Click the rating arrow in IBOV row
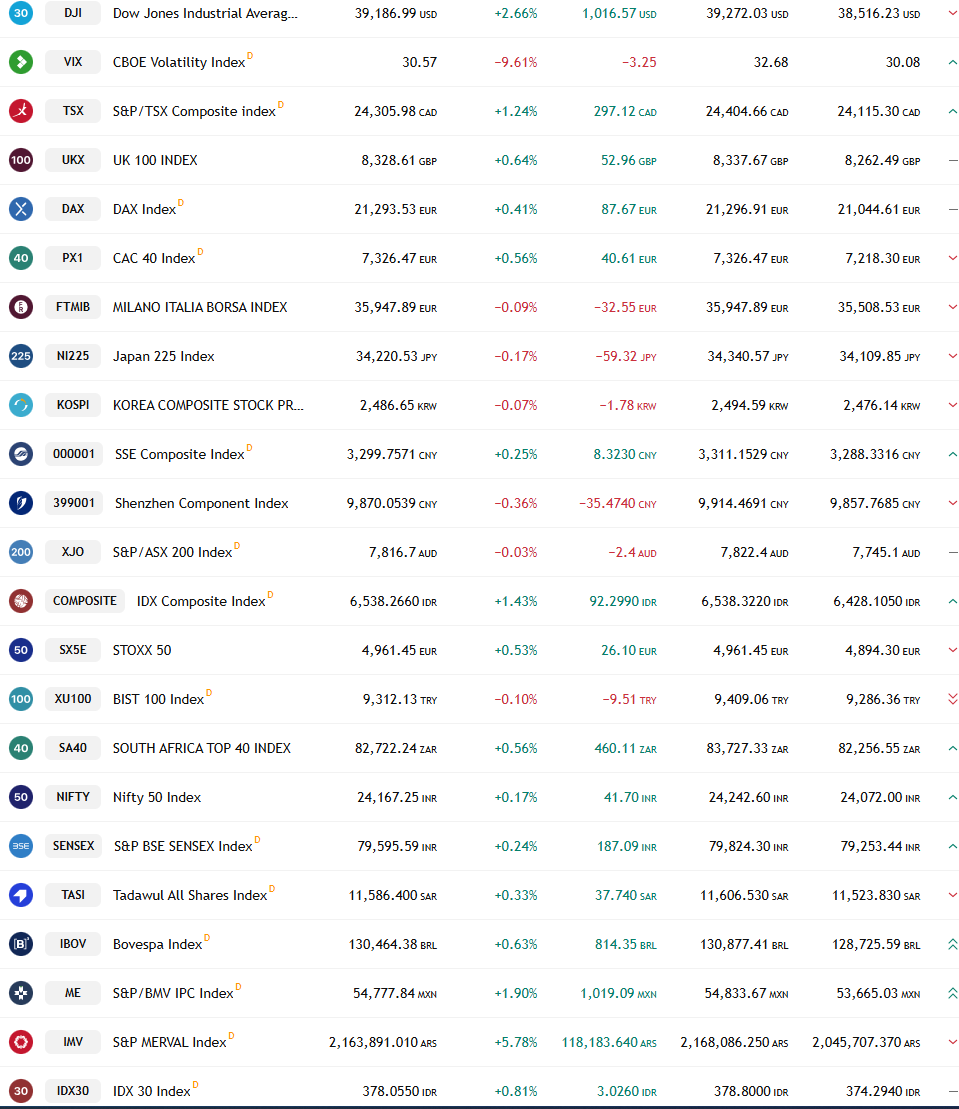 click(x=953, y=944)
